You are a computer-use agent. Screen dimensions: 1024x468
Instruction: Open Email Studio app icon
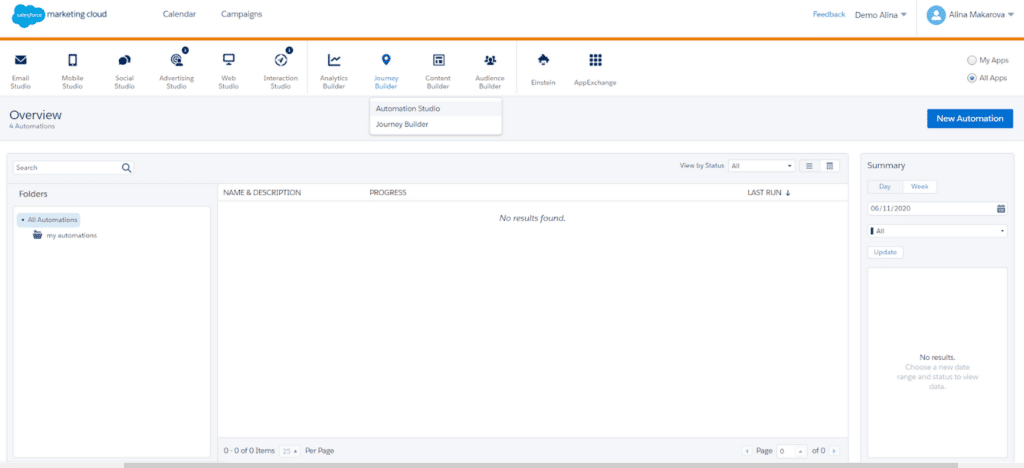click(x=20, y=60)
